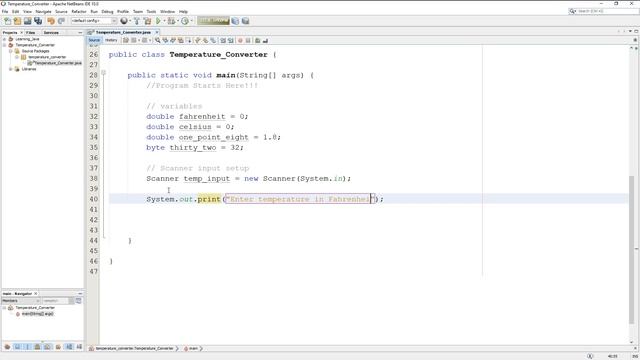Select Temperature_Converter.java in the project tree
Viewport: 640px width, 360px height.
(x=58, y=63)
